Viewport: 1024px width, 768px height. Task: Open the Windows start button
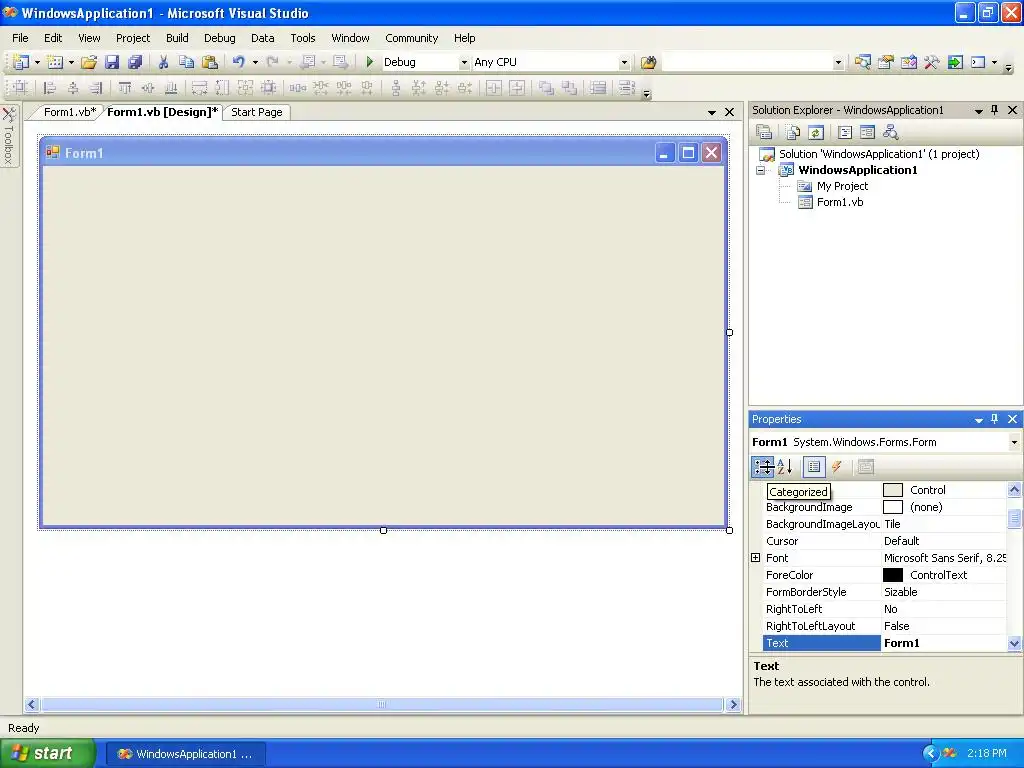tap(47, 753)
